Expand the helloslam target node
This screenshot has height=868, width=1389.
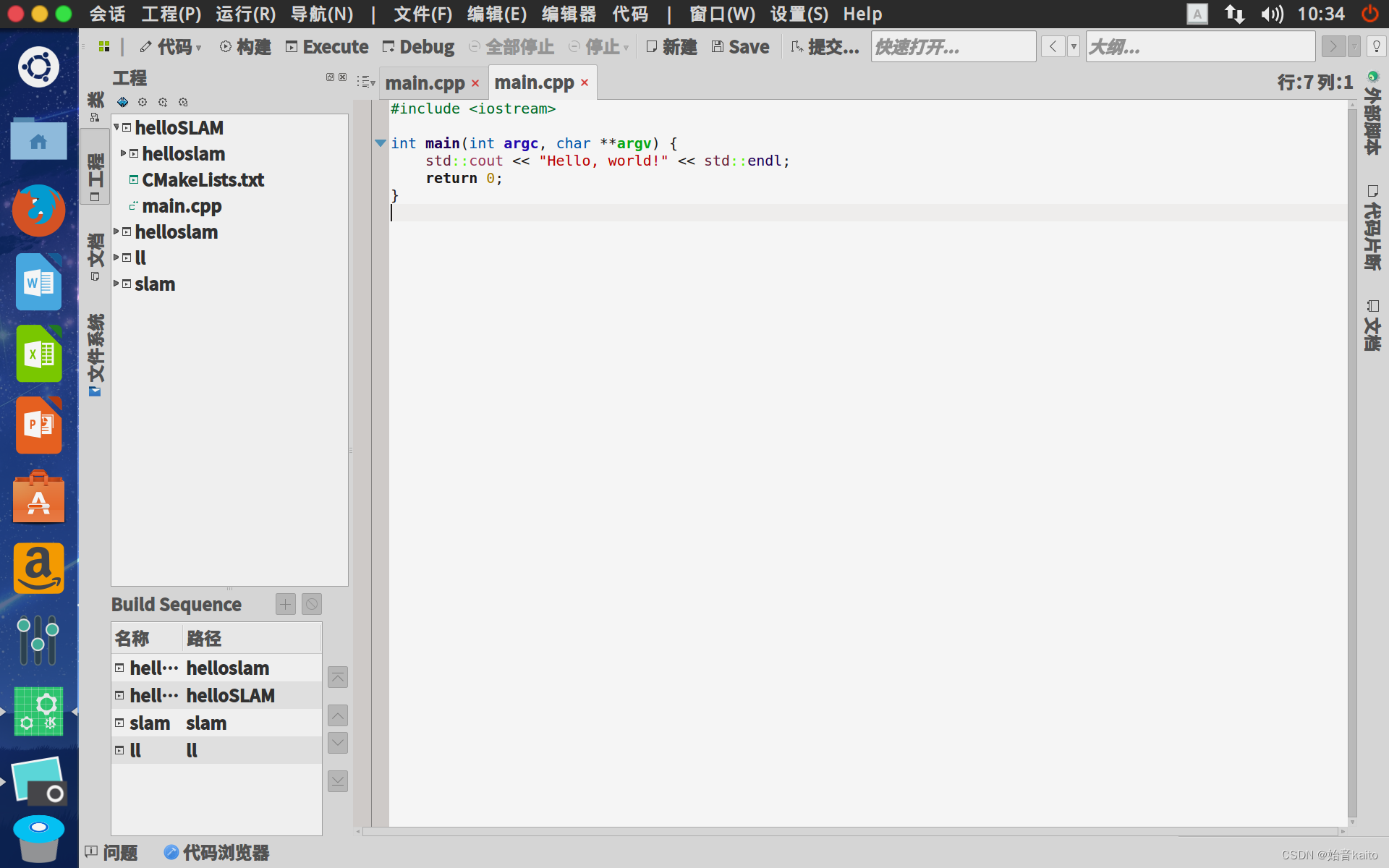[122, 153]
